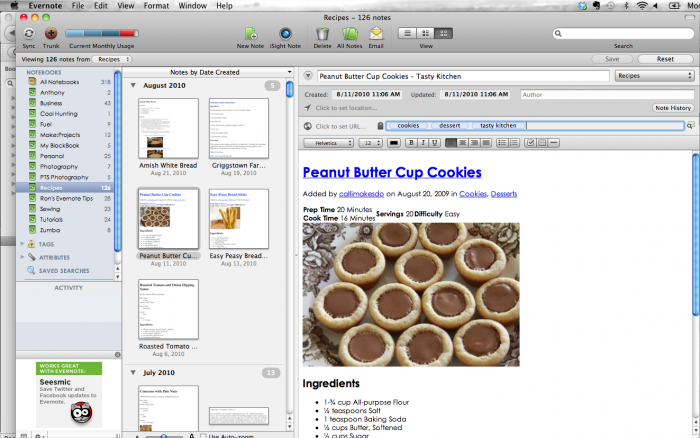The width and height of the screenshot is (700, 438).
Task: Click the Save button
Action: [612, 59]
